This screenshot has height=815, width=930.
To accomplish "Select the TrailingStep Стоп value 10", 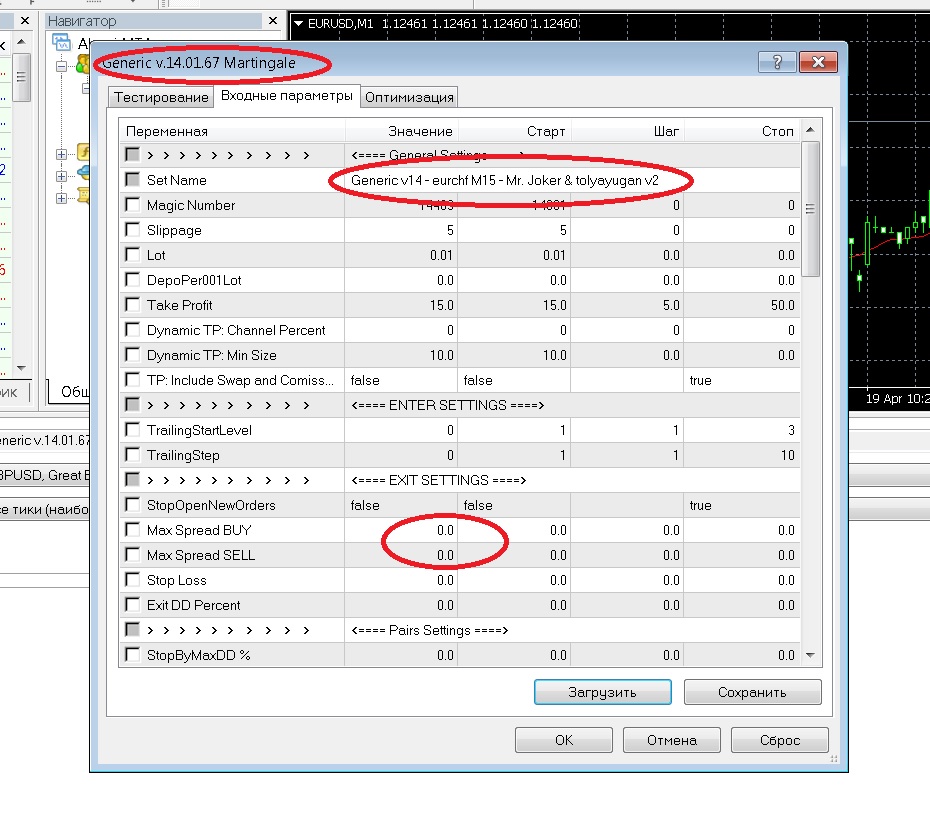I will point(741,455).
